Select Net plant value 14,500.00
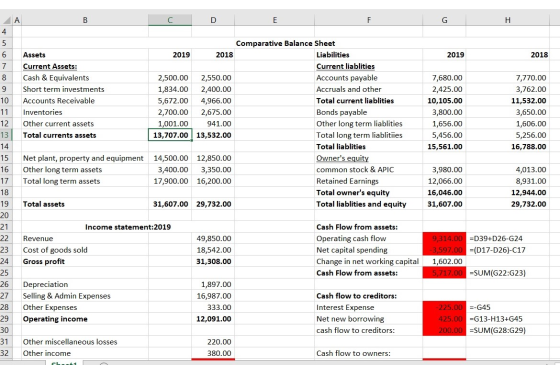Viewport: 560px width, 365px height. coord(170,158)
